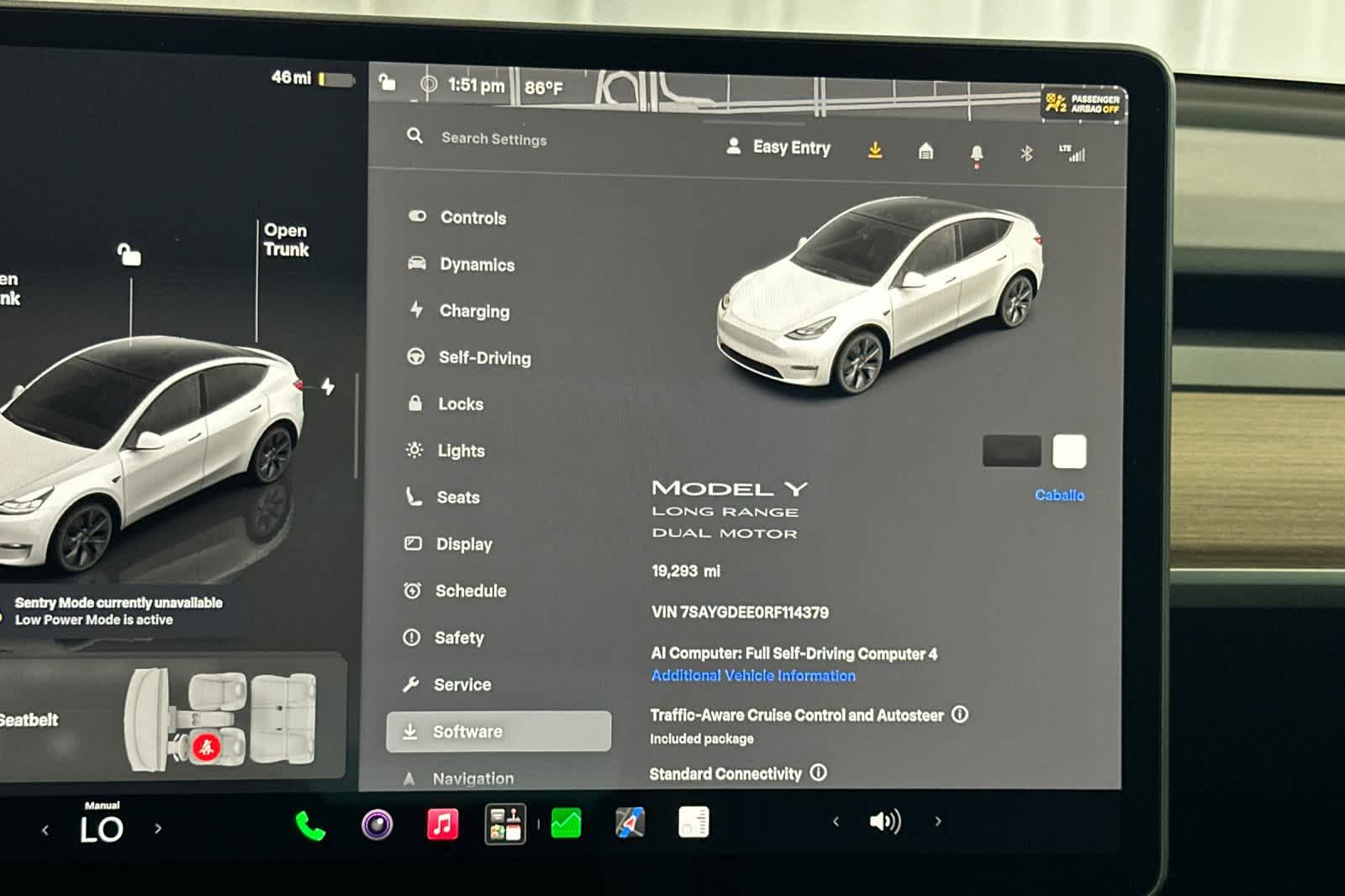Select the Software menu item

pos(498,731)
